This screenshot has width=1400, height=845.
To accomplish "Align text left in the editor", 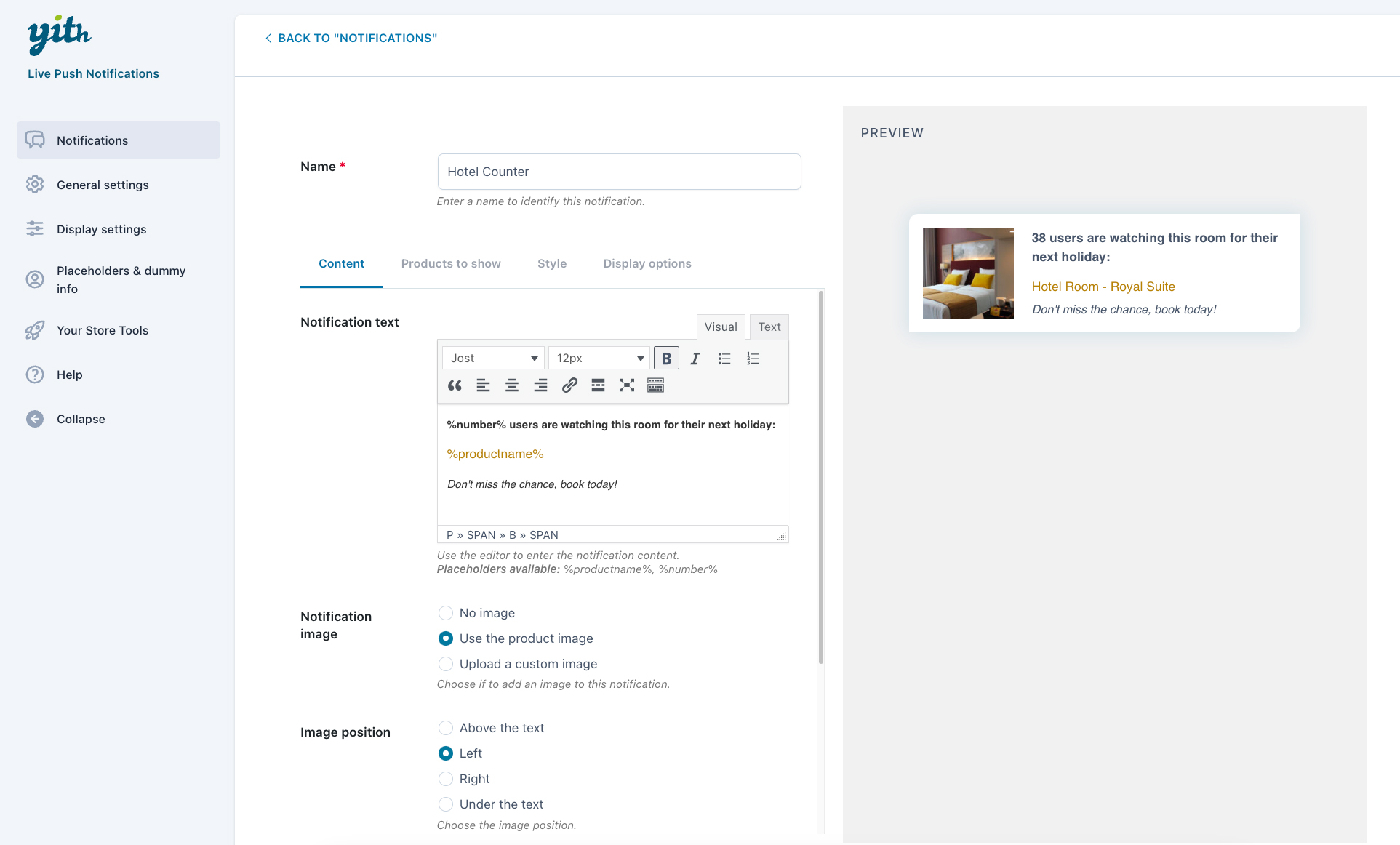I will pyautogui.click(x=483, y=385).
